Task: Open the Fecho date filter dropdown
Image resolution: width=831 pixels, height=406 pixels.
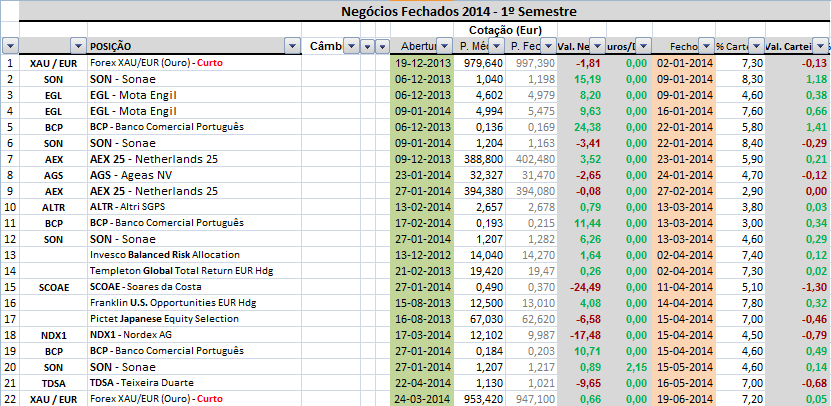Action: [x=706, y=47]
